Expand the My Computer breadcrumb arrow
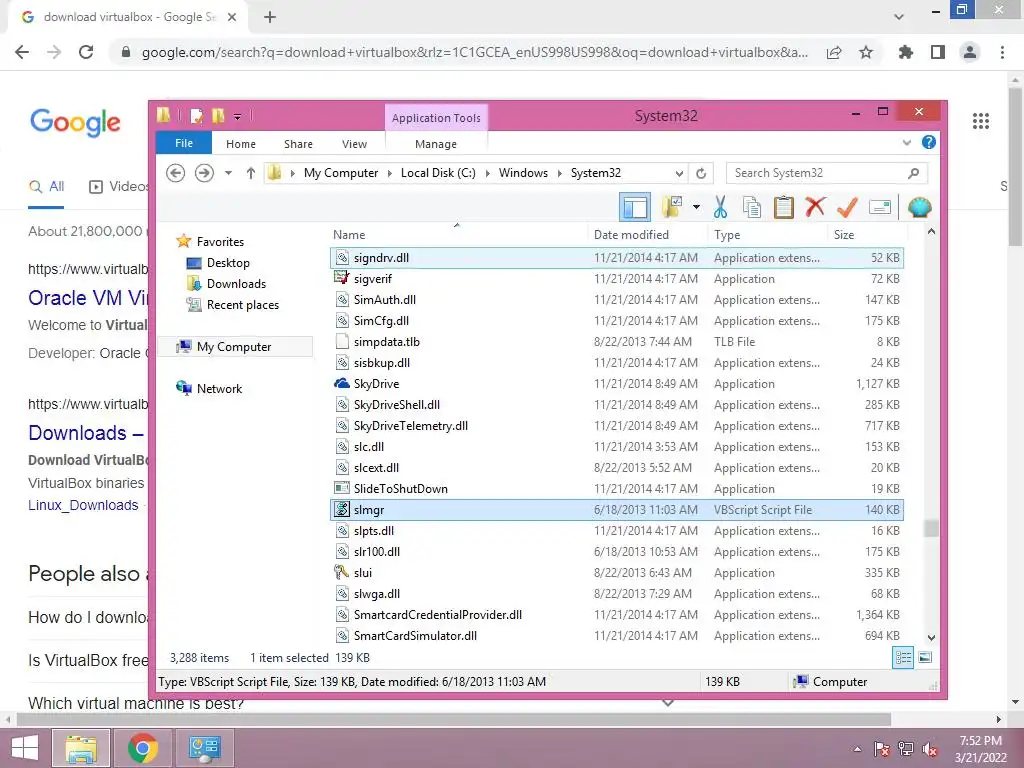The height and width of the screenshot is (768, 1024). click(389, 173)
